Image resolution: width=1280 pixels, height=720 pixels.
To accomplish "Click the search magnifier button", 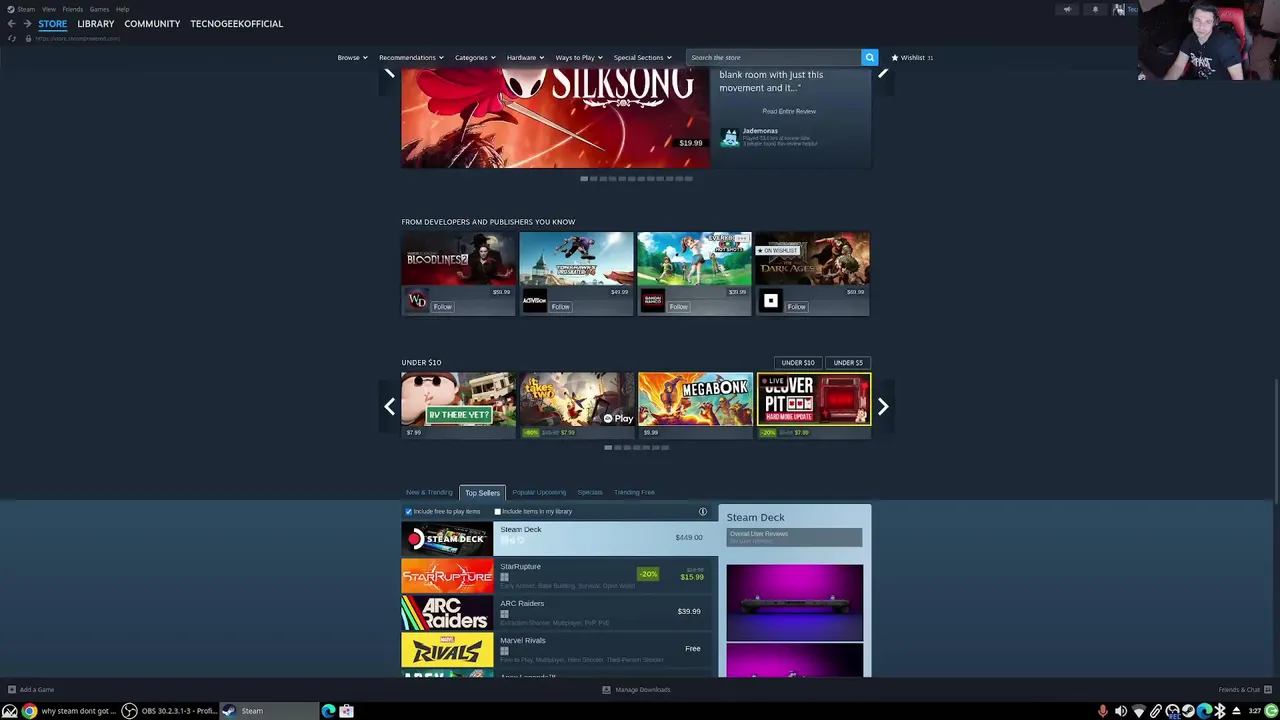I will pyautogui.click(x=869, y=57).
